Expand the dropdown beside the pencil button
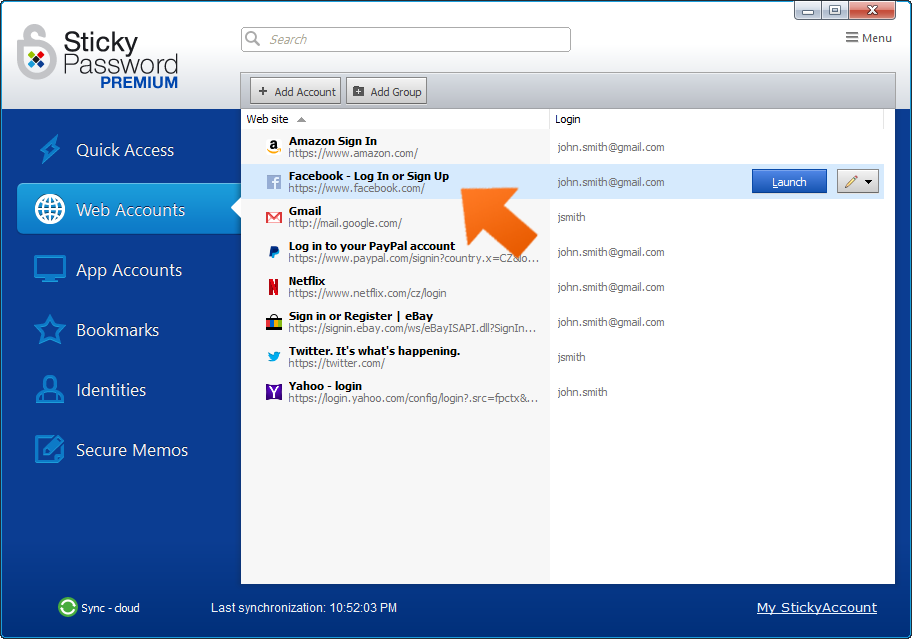Image resolution: width=912 pixels, height=639 pixels. (870, 181)
